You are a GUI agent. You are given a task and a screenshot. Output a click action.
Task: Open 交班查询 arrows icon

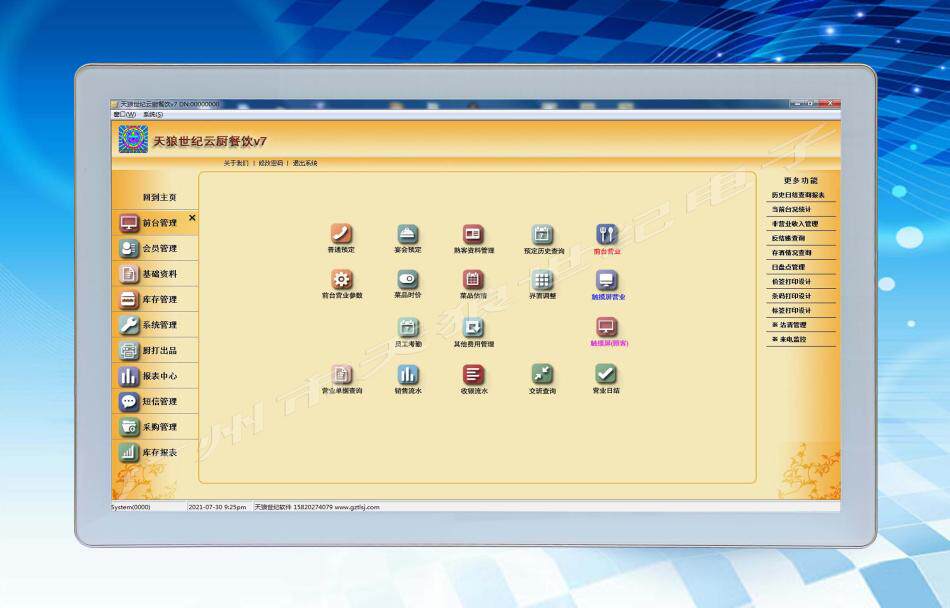542,374
